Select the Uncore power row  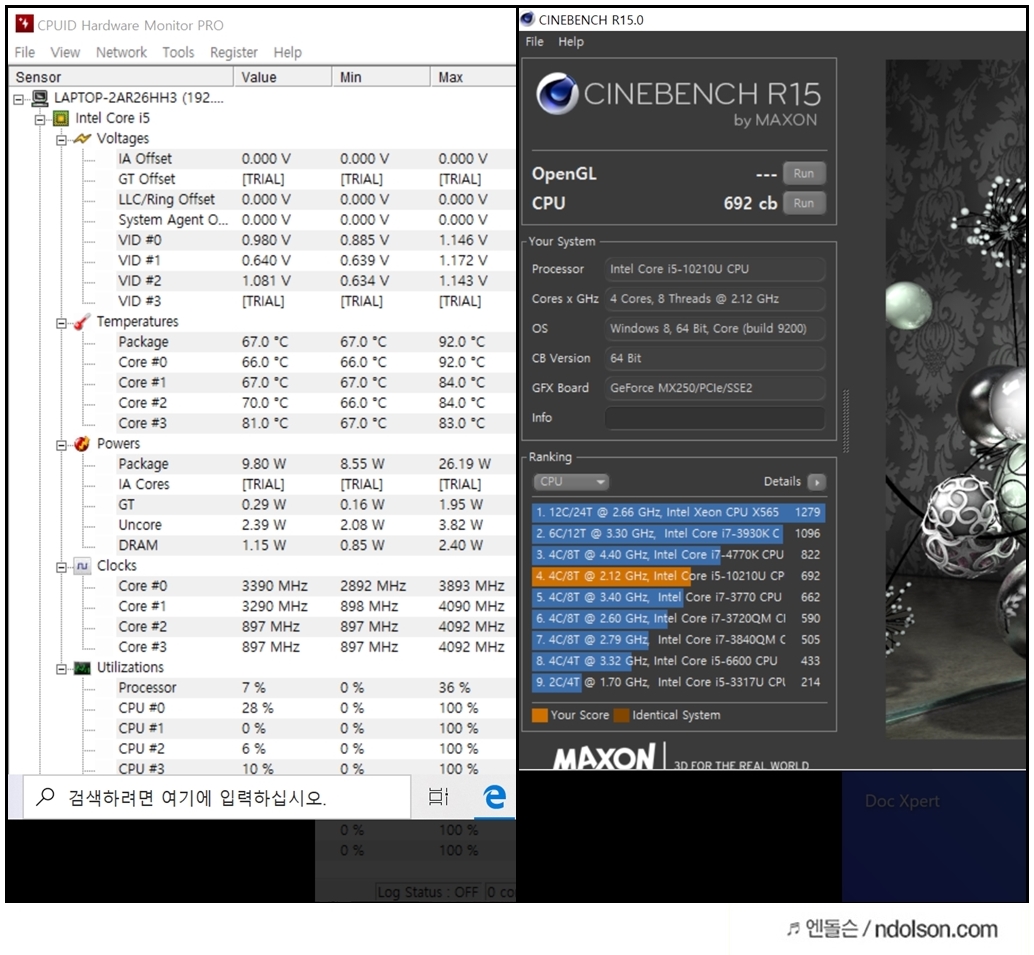click(x=315, y=525)
